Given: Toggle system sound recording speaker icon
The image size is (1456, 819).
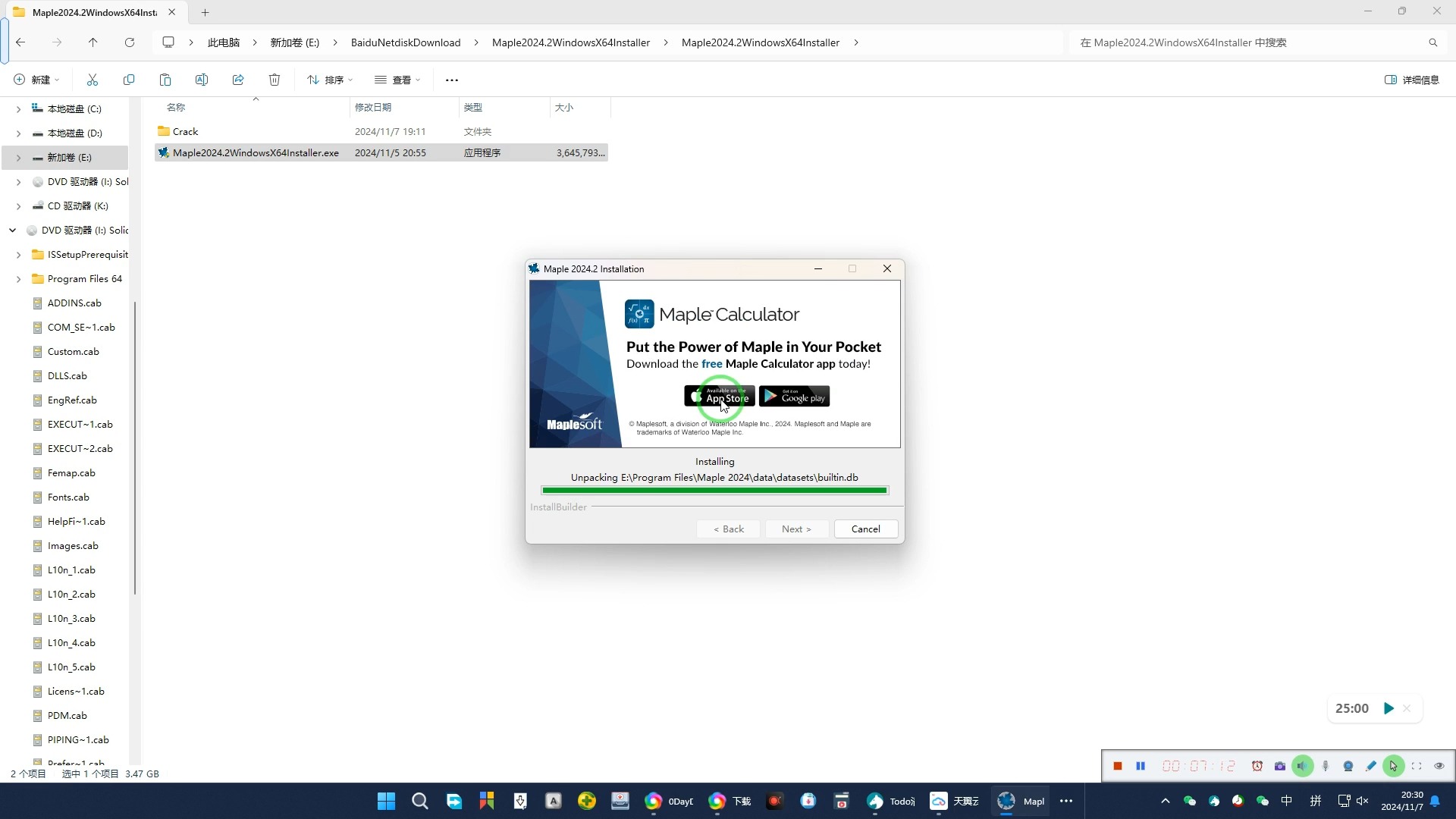Looking at the screenshot, I should 1302,766.
